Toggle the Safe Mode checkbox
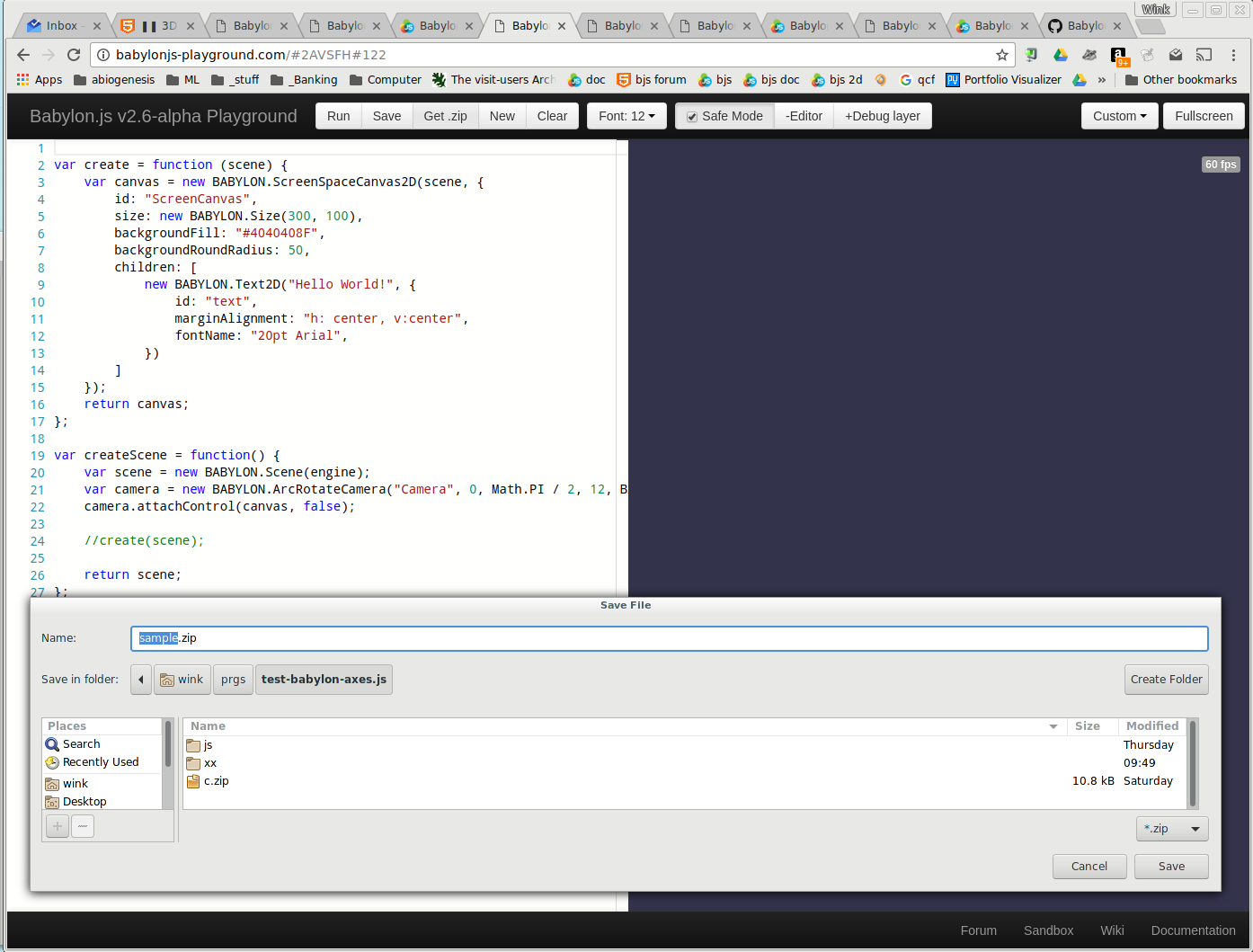1253x952 pixels. click(x=692, y=117)
